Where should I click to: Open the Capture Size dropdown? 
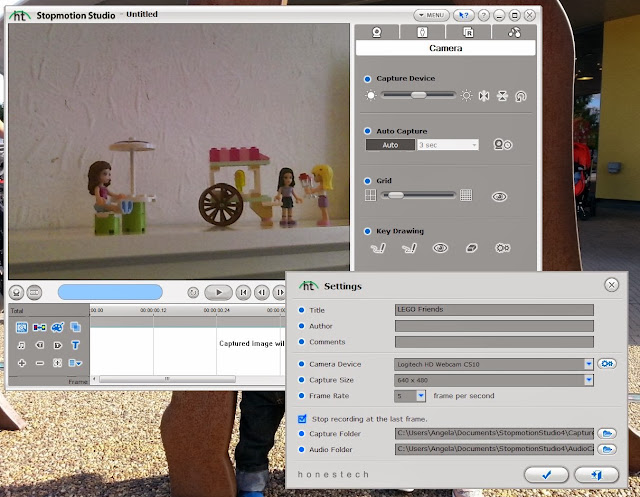click(588, 380)
